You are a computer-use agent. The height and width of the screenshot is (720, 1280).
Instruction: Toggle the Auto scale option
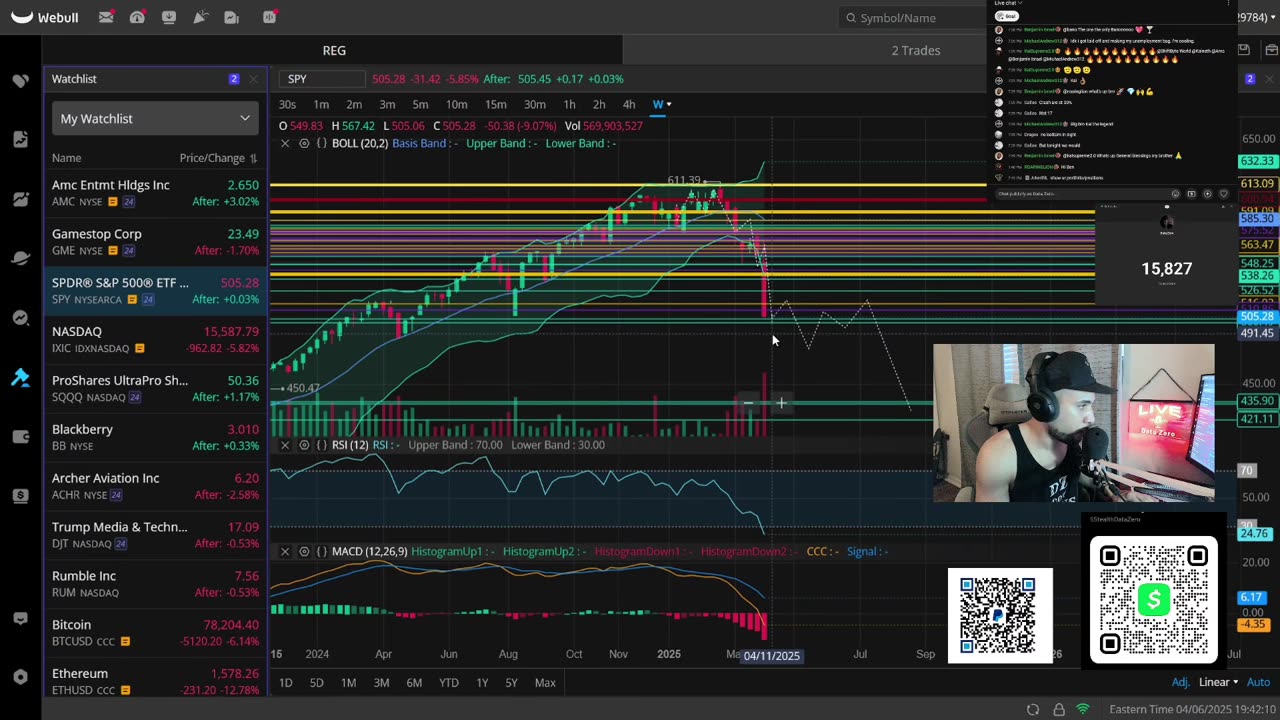point(1258,682)
